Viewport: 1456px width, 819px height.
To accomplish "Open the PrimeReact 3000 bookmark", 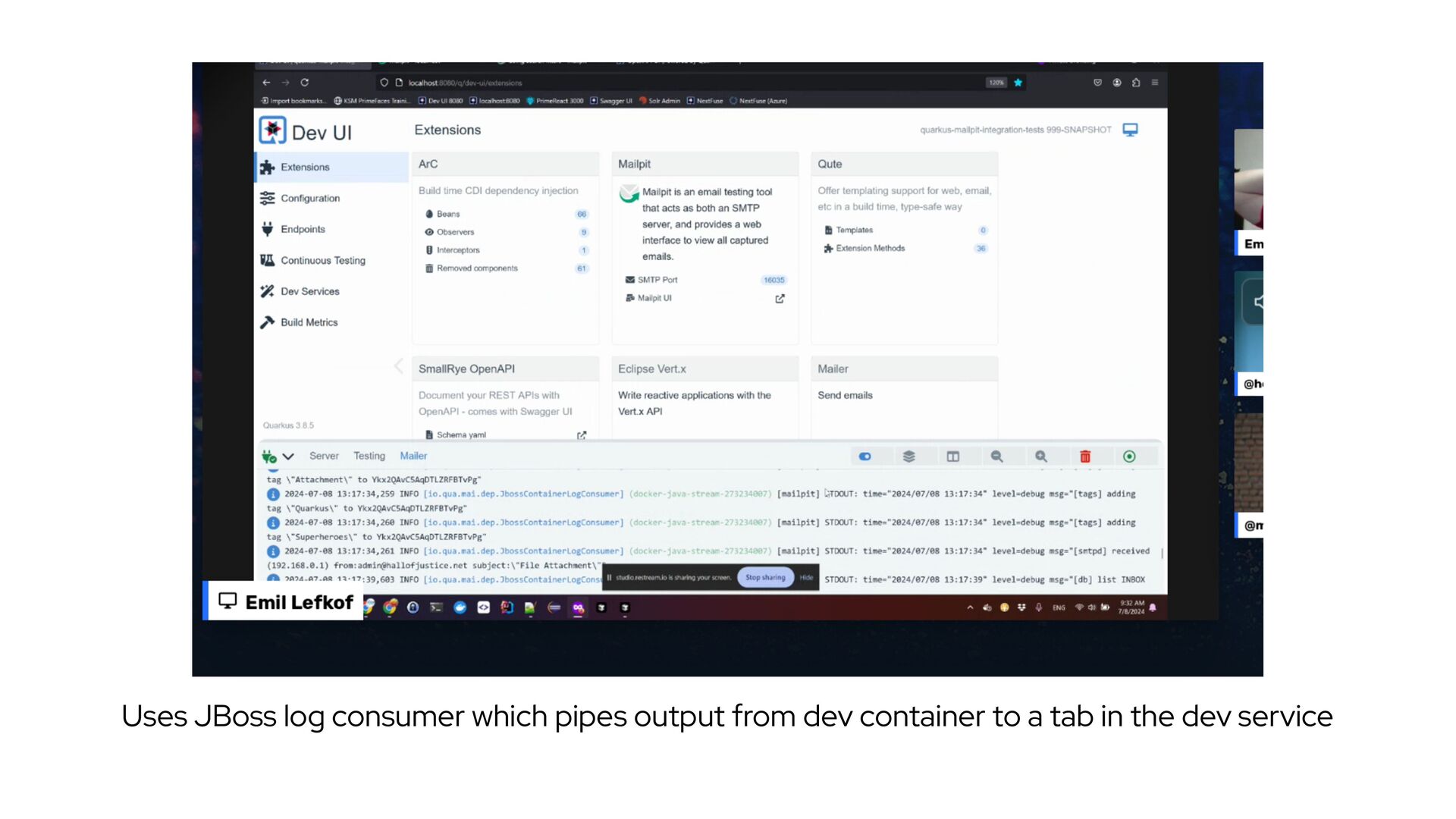I will (554, 101).
